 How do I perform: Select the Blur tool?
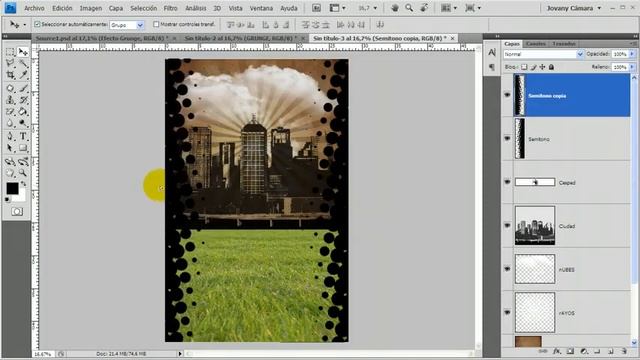tap(10, 124)
